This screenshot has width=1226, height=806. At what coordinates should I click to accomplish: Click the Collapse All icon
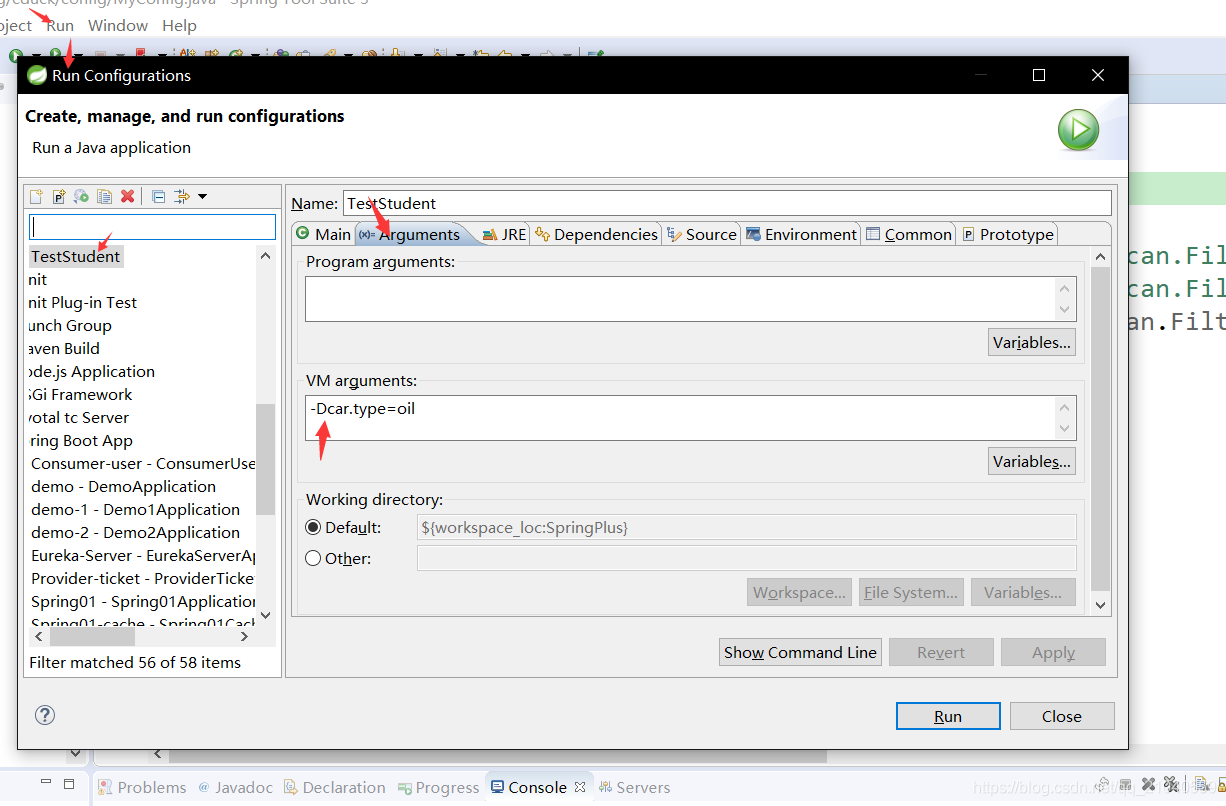click(158, 196)
